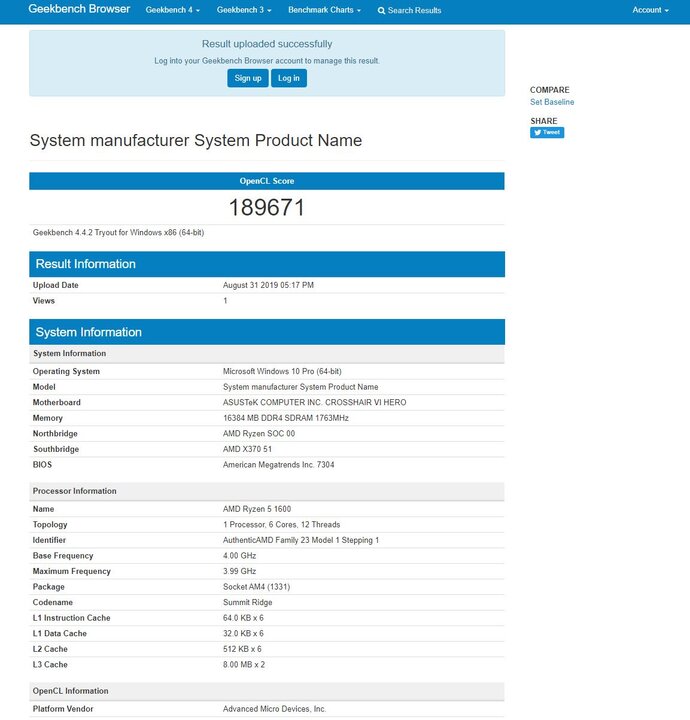Viewport: 690px width, 720px height.
Task: Select the L2 Cache 512 KB x 6 value
Action: click(x=242, y=650)
